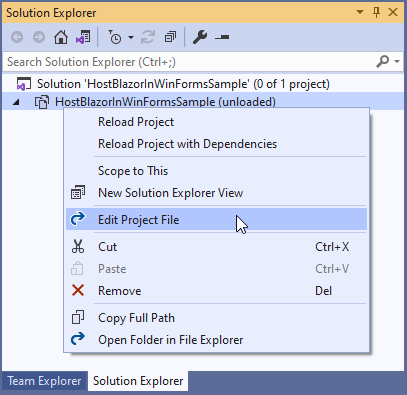Click the Edit Project File arrow icon
This screenshot has height=395, width=407.
78,219
